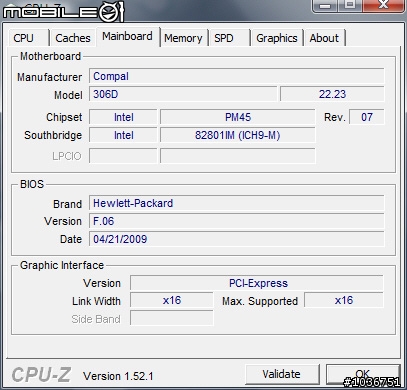Select the PM45 chipset value
The height and width of the screenshot is (390, 407).
238,117
